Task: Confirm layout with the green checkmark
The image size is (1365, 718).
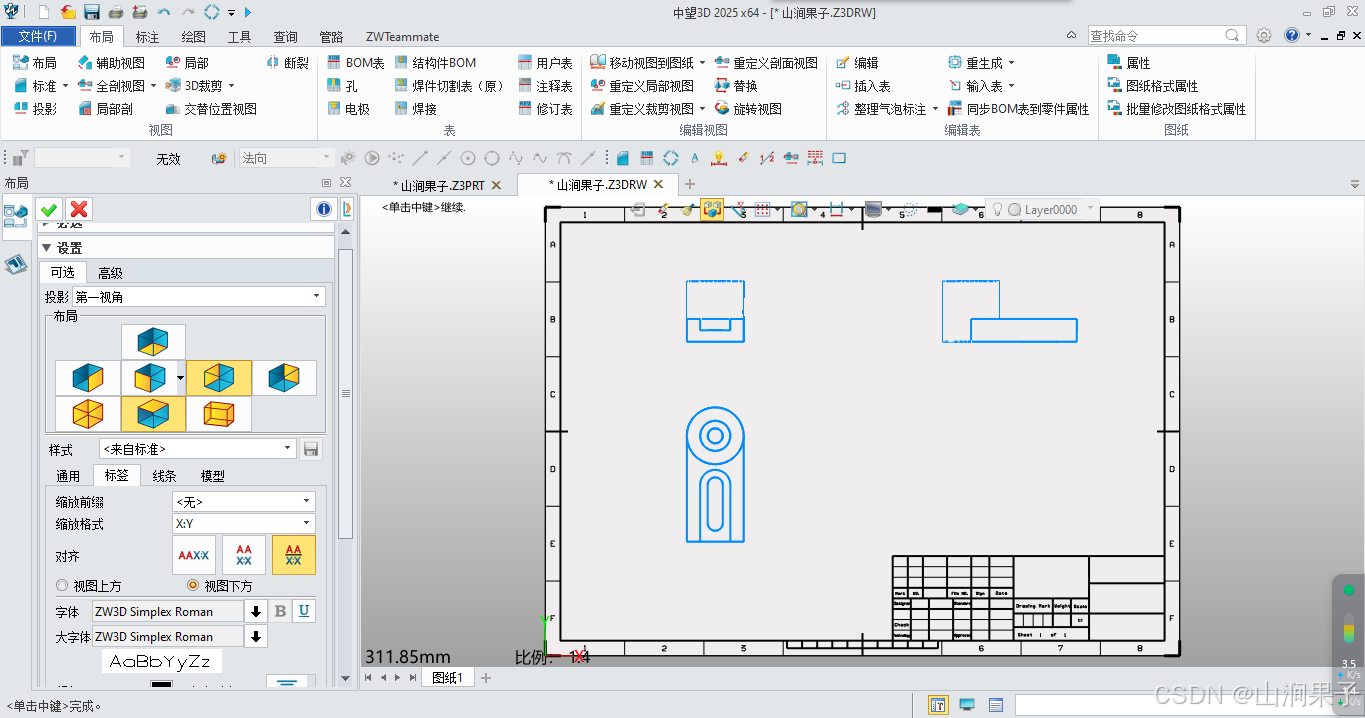Action: coord(48,209)
